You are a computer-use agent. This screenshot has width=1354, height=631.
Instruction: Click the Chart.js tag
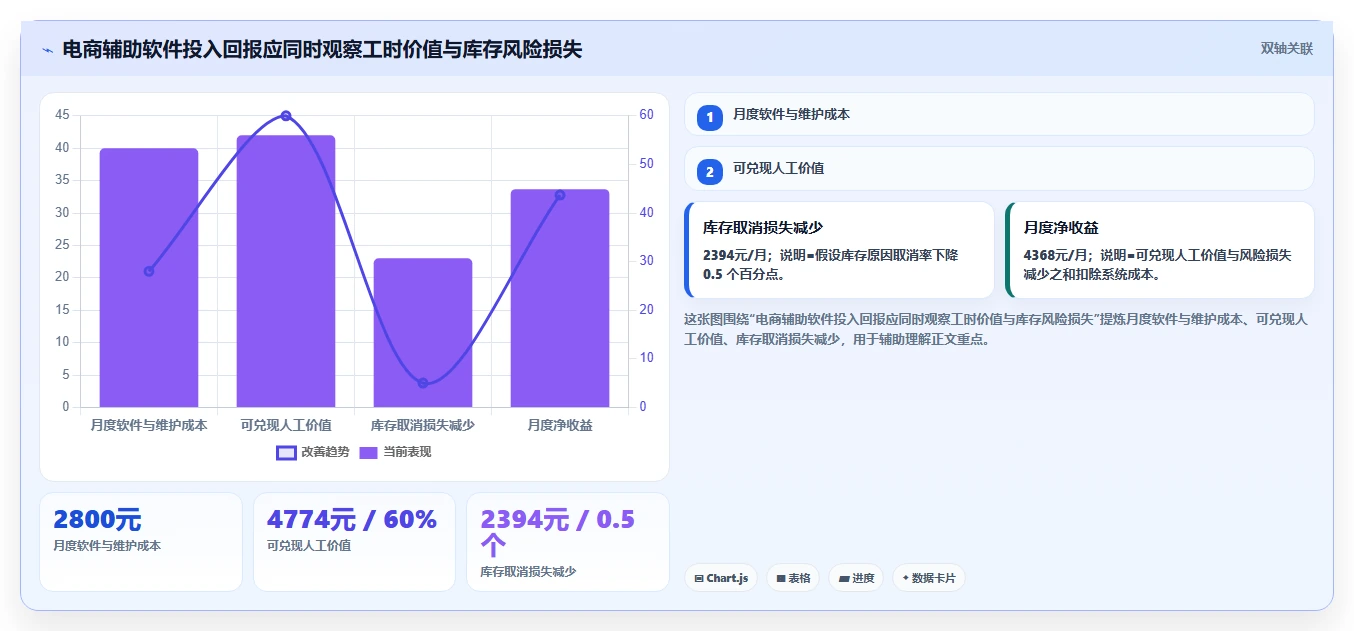tap(721, 578)
